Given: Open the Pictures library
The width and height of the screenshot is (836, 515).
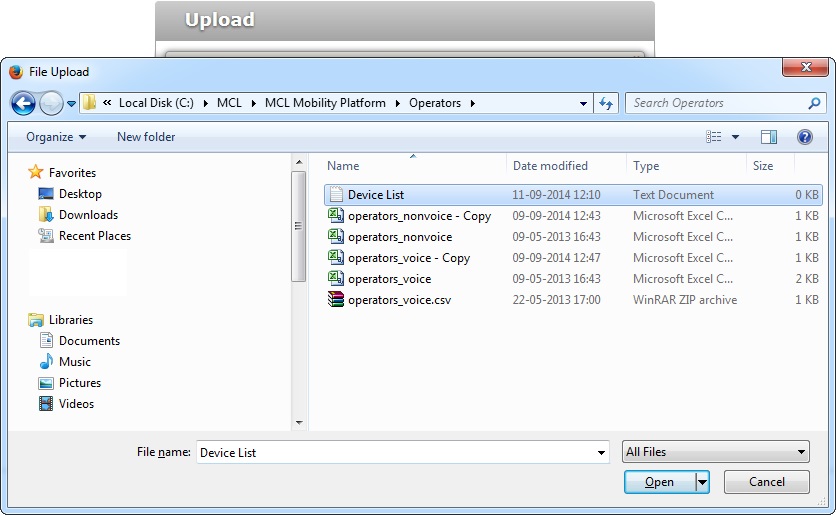Looking at the screenshot, I should (80, 383).
